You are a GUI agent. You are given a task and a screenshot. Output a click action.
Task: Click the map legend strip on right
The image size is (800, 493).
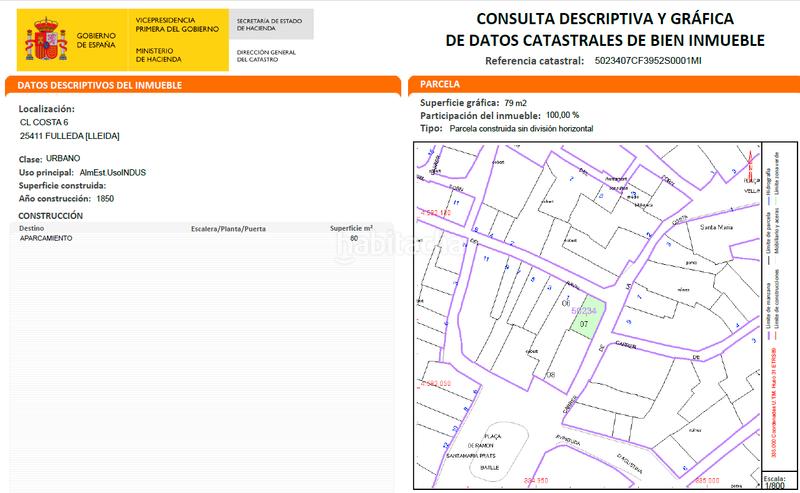tap(771, 300)
